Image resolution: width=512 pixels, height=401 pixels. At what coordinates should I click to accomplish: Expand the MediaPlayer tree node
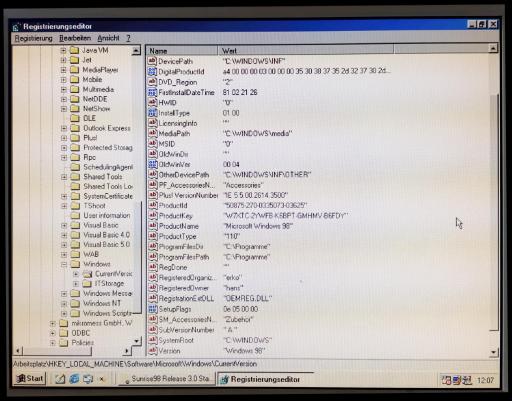[x=63, y=70]
